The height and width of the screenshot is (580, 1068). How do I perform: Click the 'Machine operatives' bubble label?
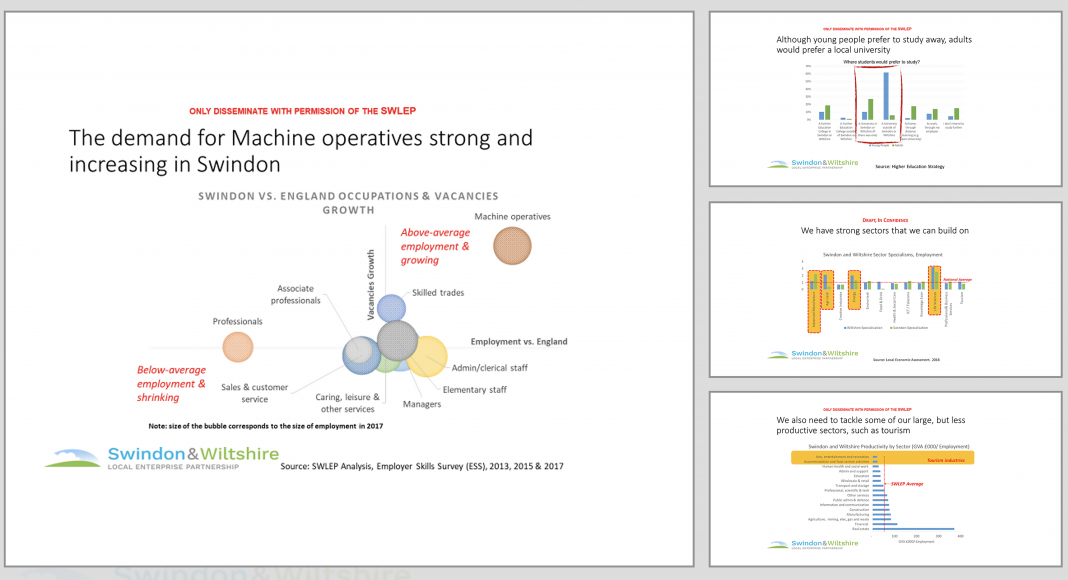point(512,216)
